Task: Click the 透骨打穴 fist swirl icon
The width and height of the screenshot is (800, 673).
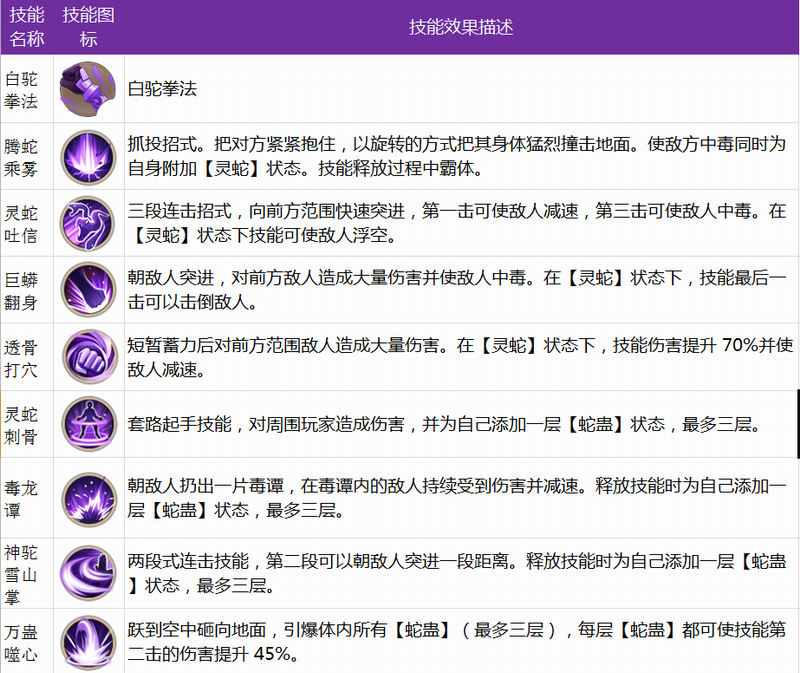Action: (x=89, y=356)
